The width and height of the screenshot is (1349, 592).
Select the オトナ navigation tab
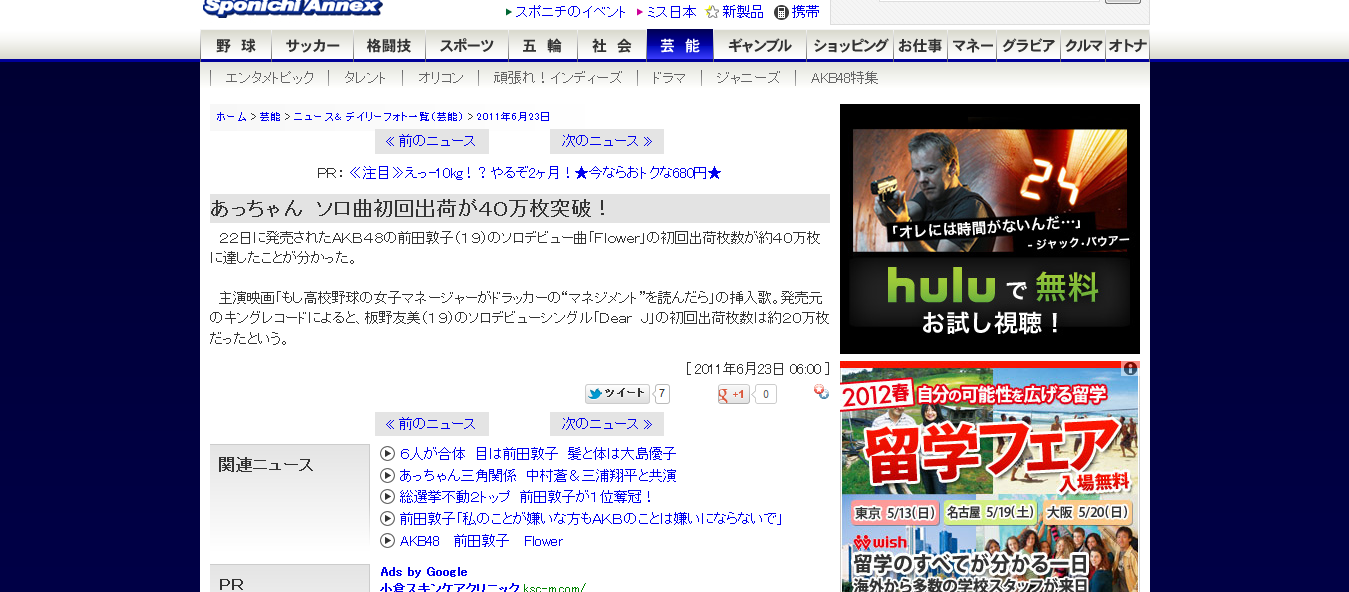pos(1127,46)
